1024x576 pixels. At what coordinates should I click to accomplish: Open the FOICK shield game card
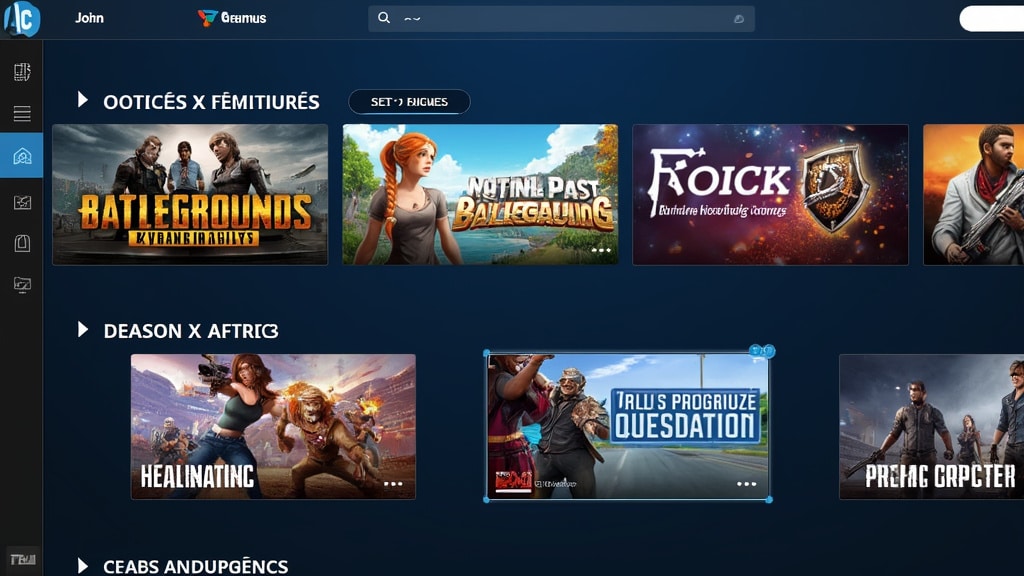(770, 195)
